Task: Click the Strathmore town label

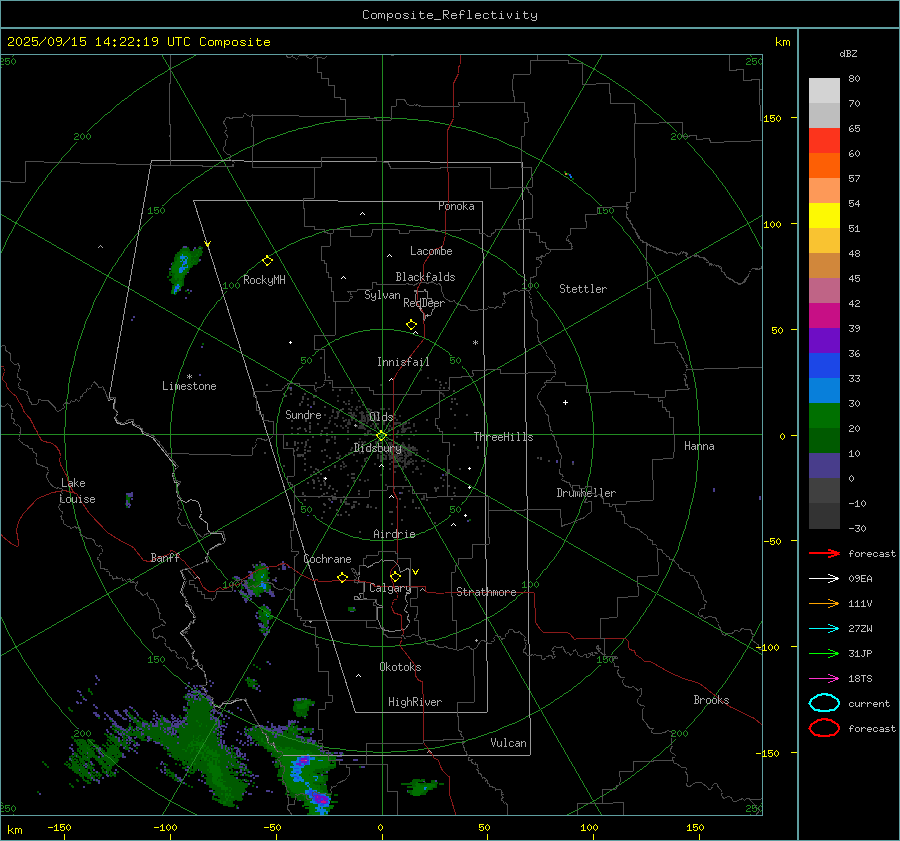Action: click(486, 592)
